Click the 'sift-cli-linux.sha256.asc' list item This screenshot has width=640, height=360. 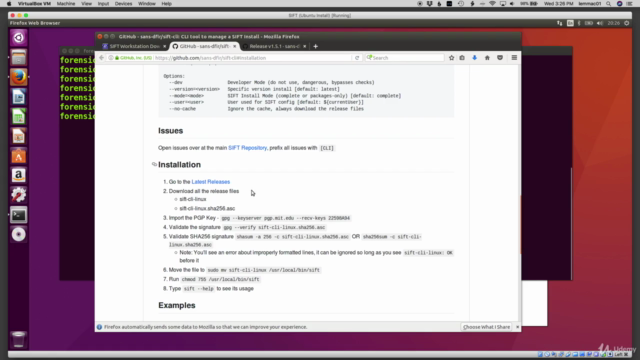pyautogui.click(x=207, y=209)
